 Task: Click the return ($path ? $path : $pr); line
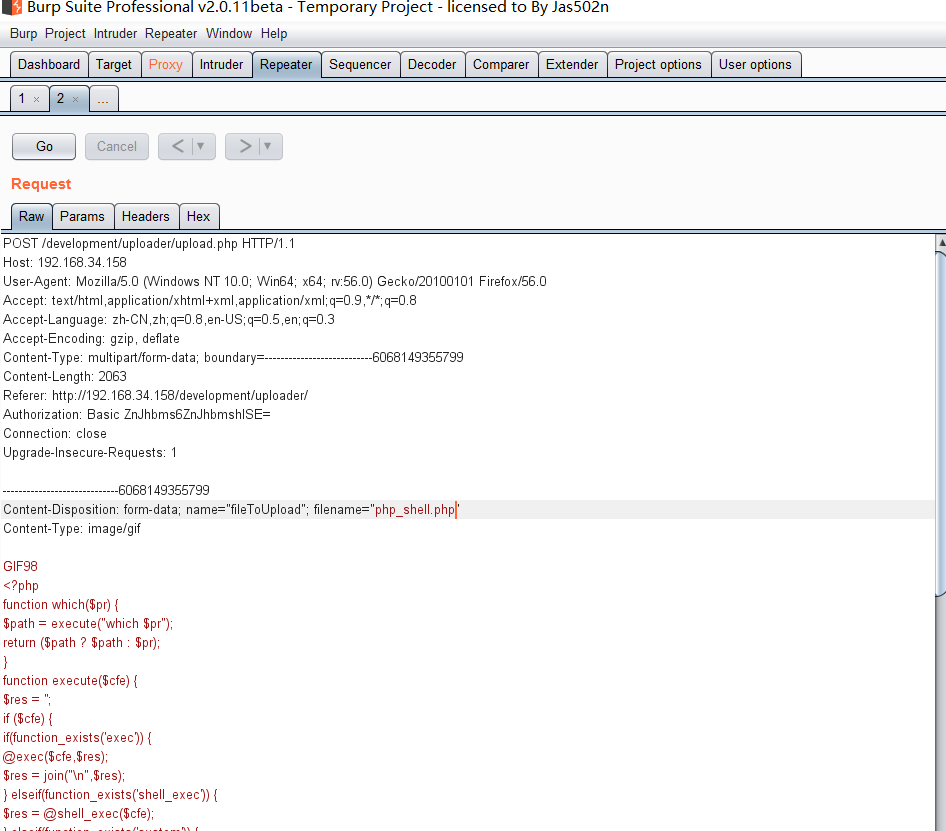(x=81, y=643)
